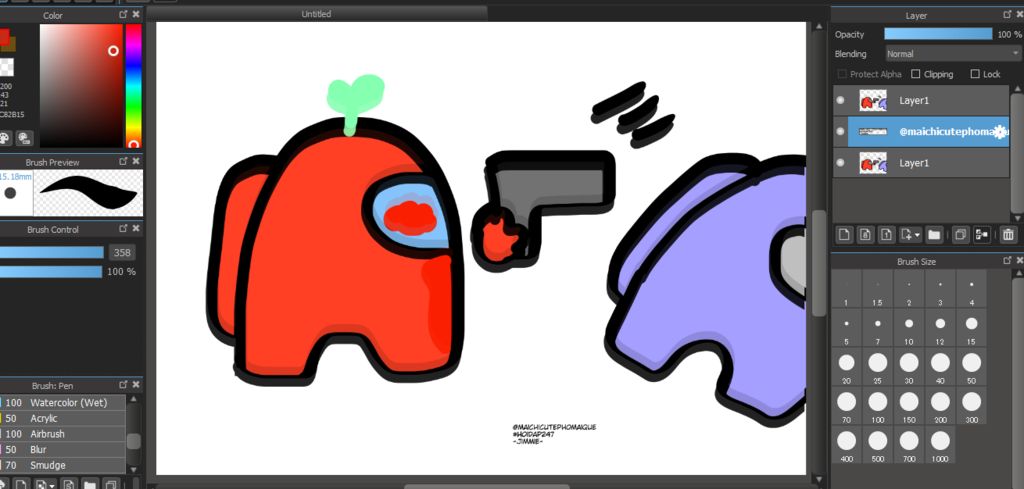1024x489 pixels.
Task: Create a new layer with the blank page icon
Action: [x=844, y=234]
